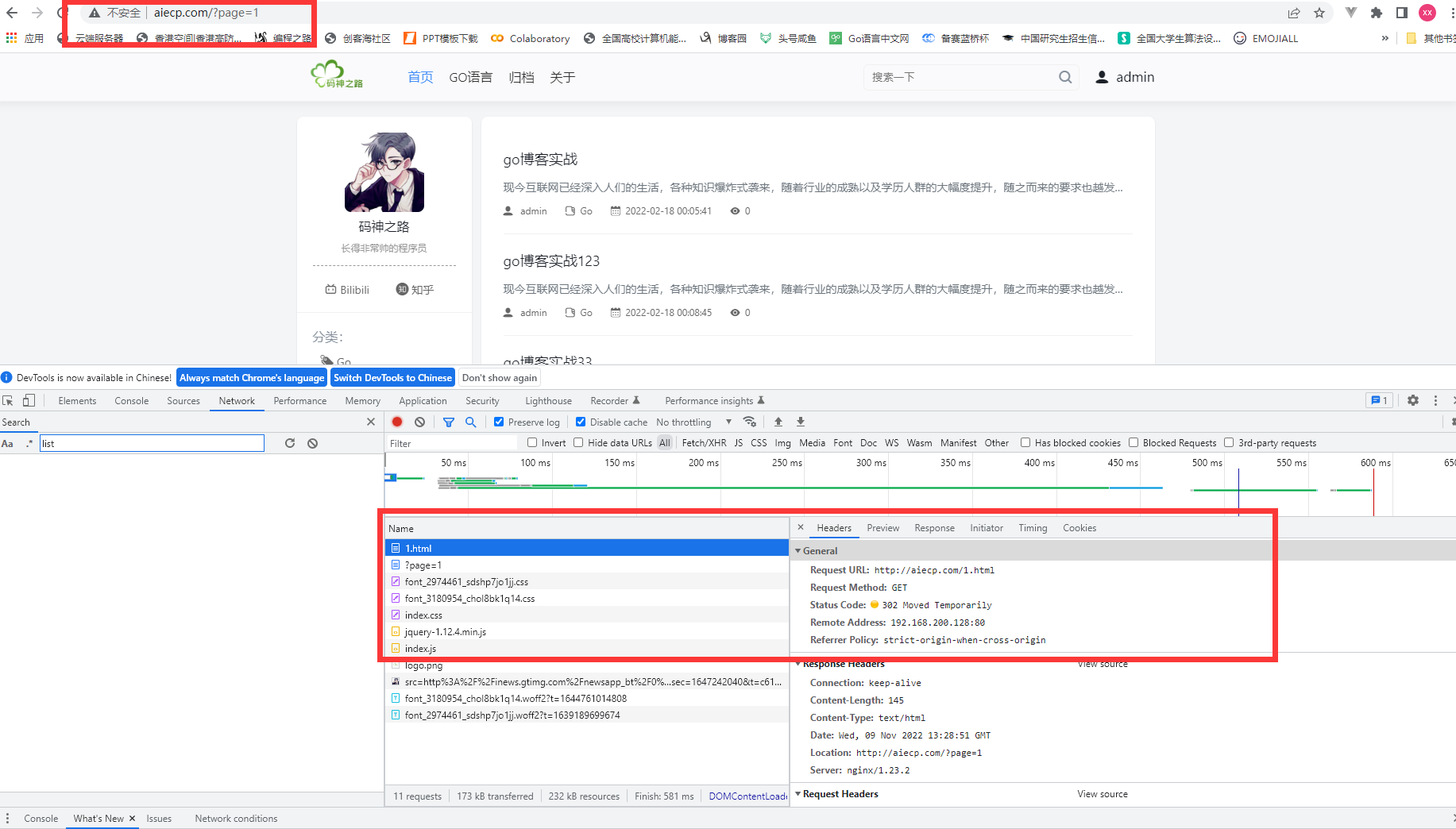This screenshot has width=1456, height=829.
Task: Select the jquery-1.12.4.min.js request
Action: [x=586, y=632]
